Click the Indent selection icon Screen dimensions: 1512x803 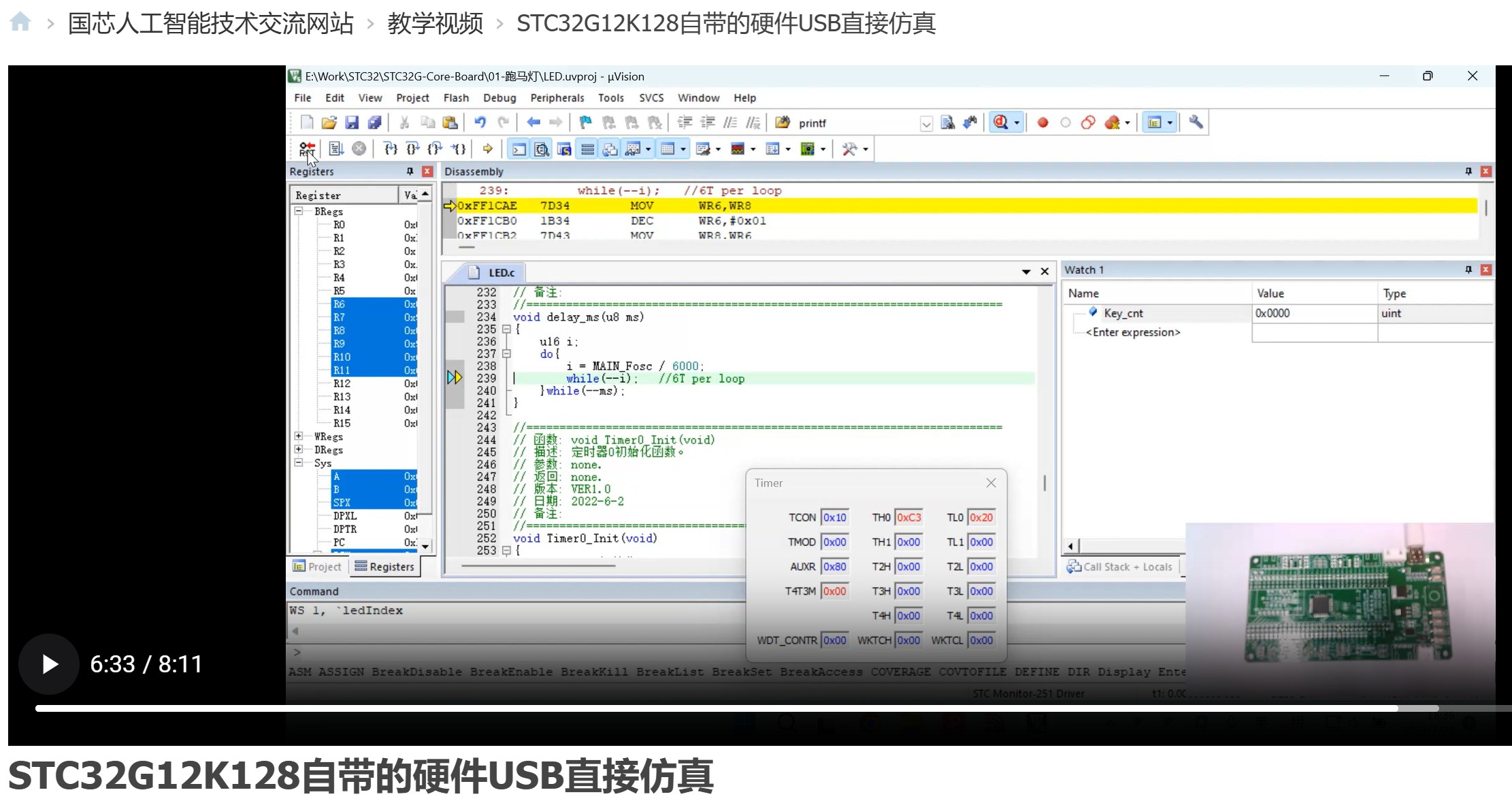pos(685,122)
